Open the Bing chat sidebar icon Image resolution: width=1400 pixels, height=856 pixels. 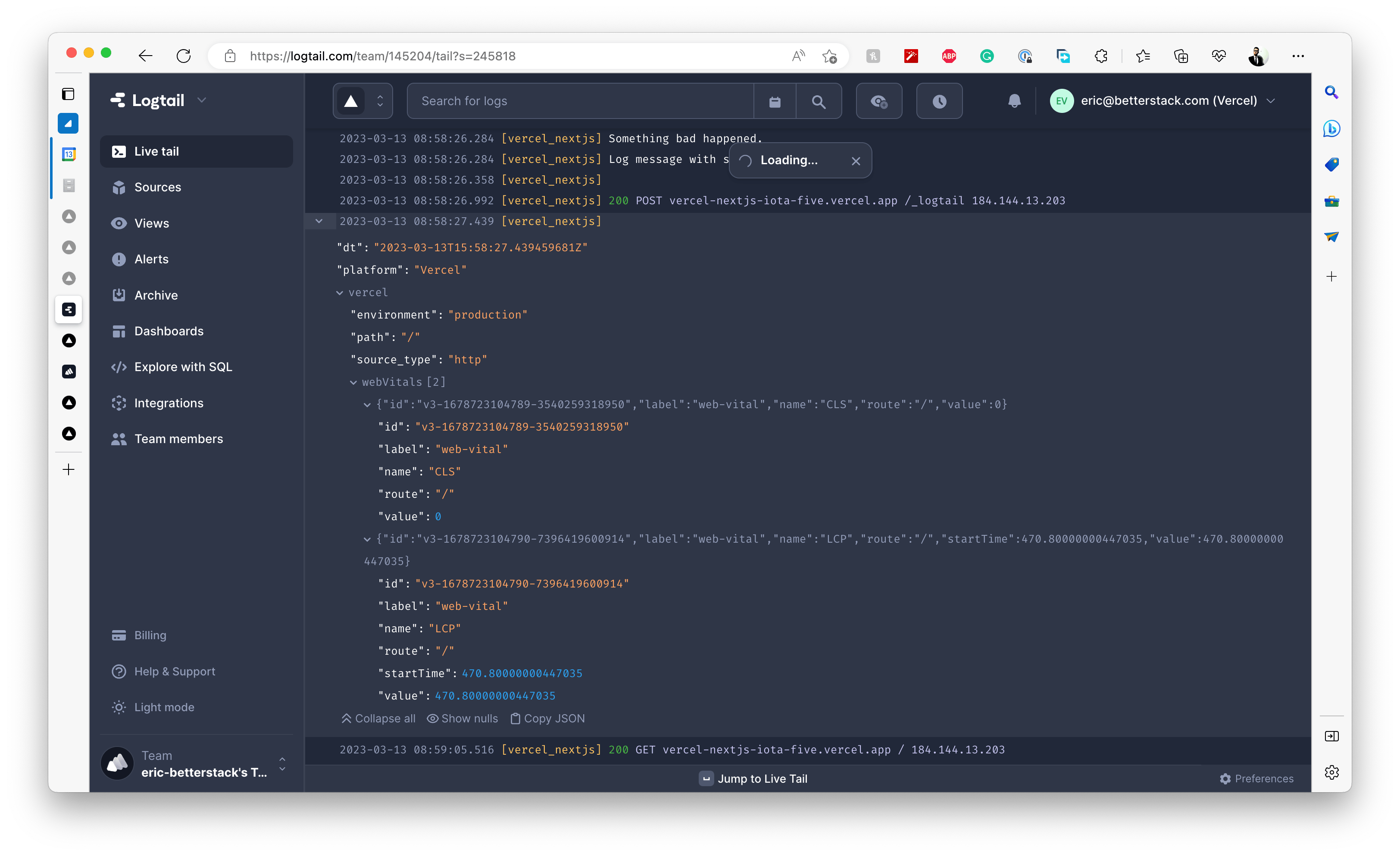point(1331,128)
